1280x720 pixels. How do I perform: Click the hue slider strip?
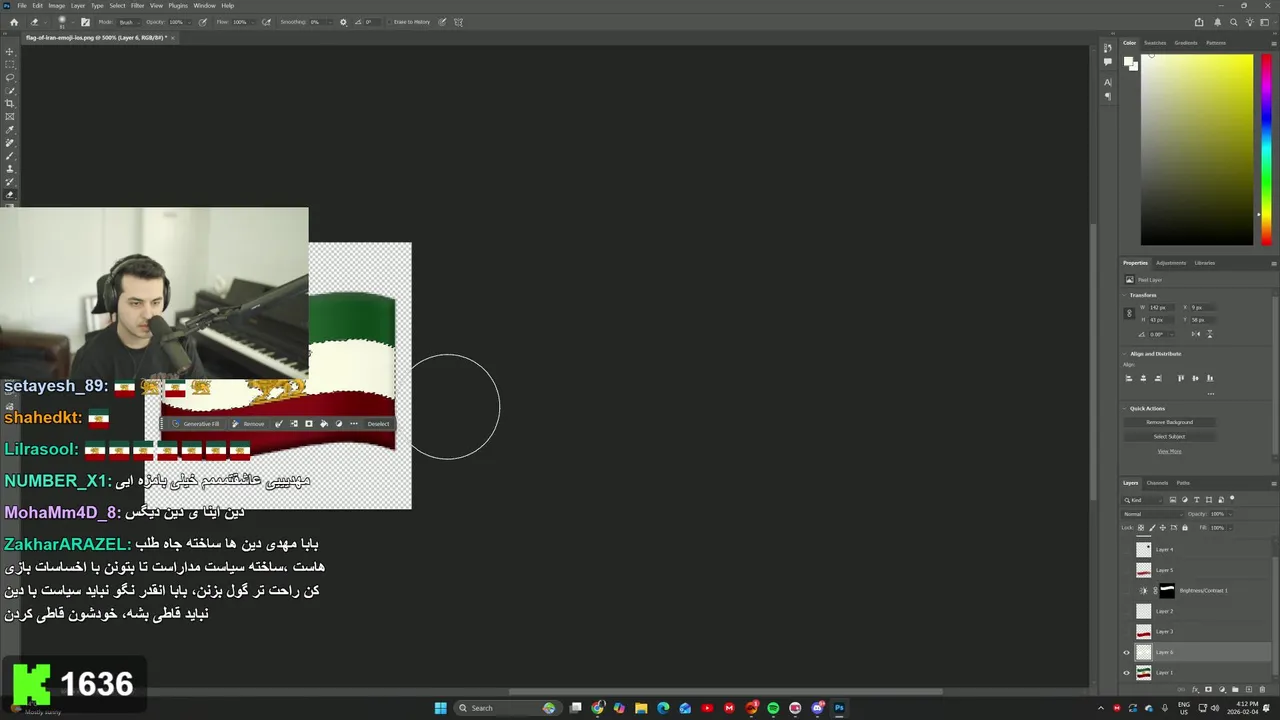click(1267, 149)
